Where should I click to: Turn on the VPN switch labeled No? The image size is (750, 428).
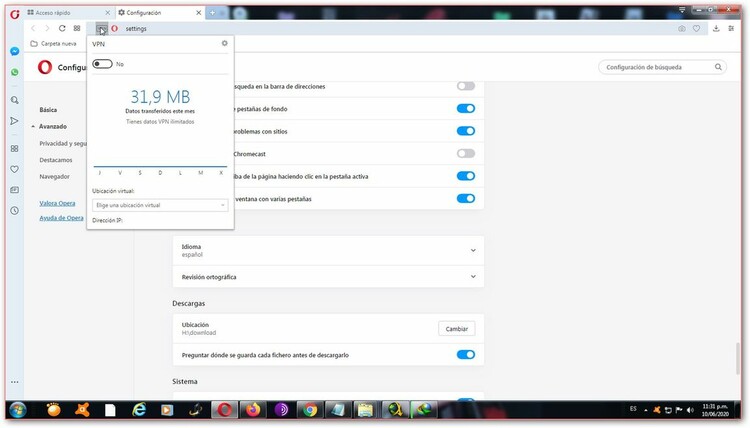point(102,64)
